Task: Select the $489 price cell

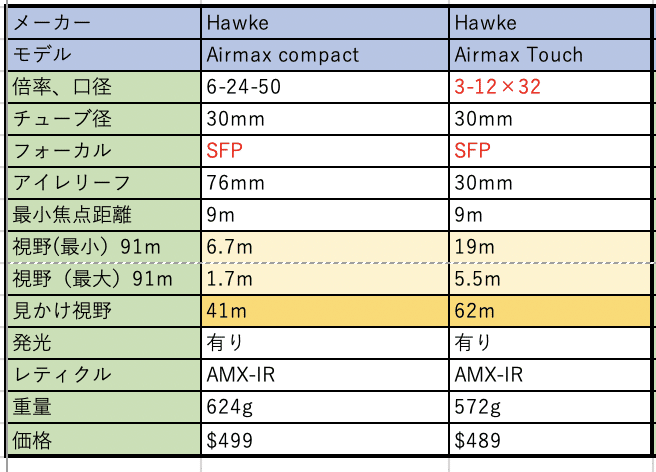Action: 550,439
